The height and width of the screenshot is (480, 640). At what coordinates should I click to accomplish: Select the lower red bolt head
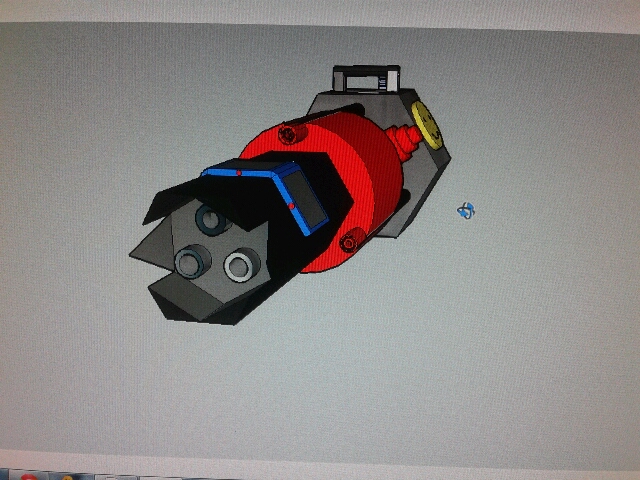click(349, 242)
